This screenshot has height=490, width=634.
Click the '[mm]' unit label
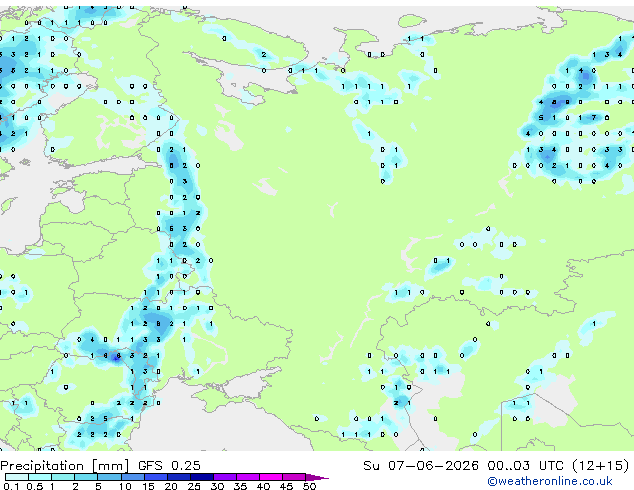coord(110,466)
